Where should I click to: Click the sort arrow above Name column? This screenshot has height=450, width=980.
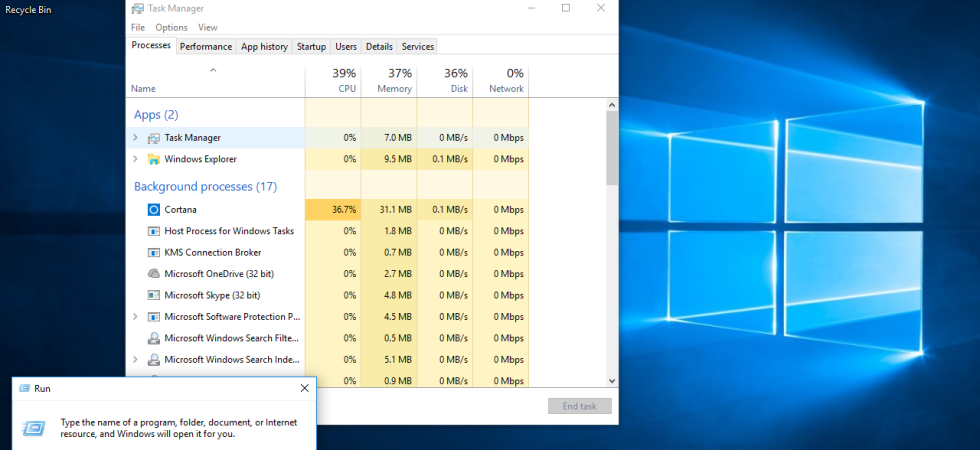[x=212, y=70]
